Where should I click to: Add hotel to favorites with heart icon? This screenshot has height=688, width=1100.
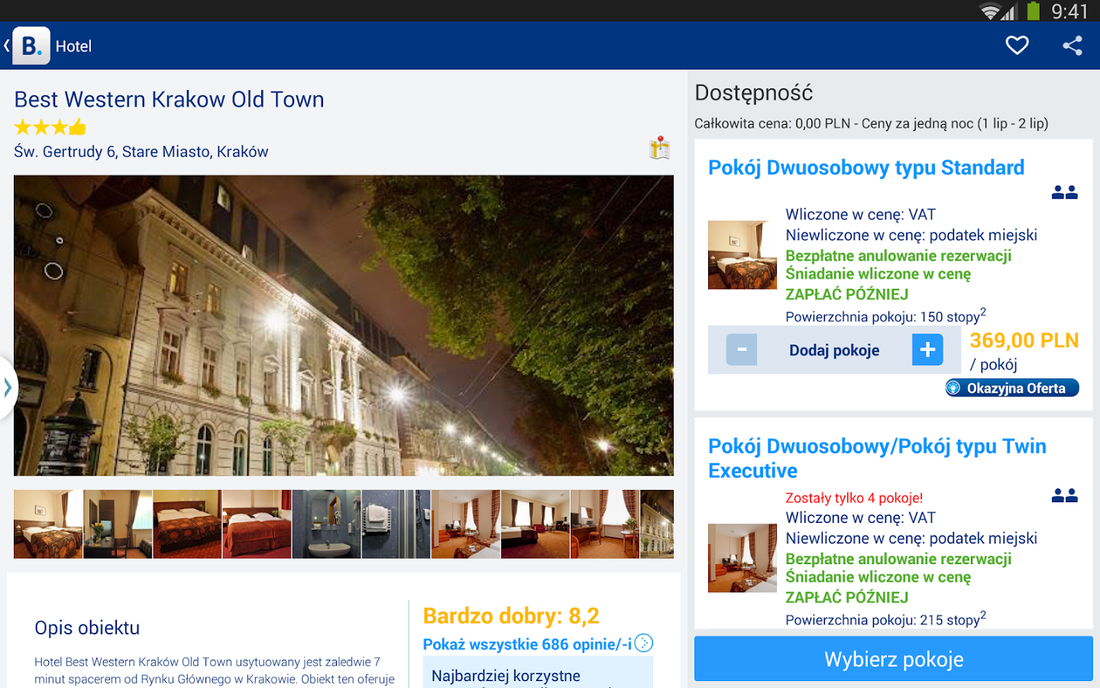(1017, 46)
